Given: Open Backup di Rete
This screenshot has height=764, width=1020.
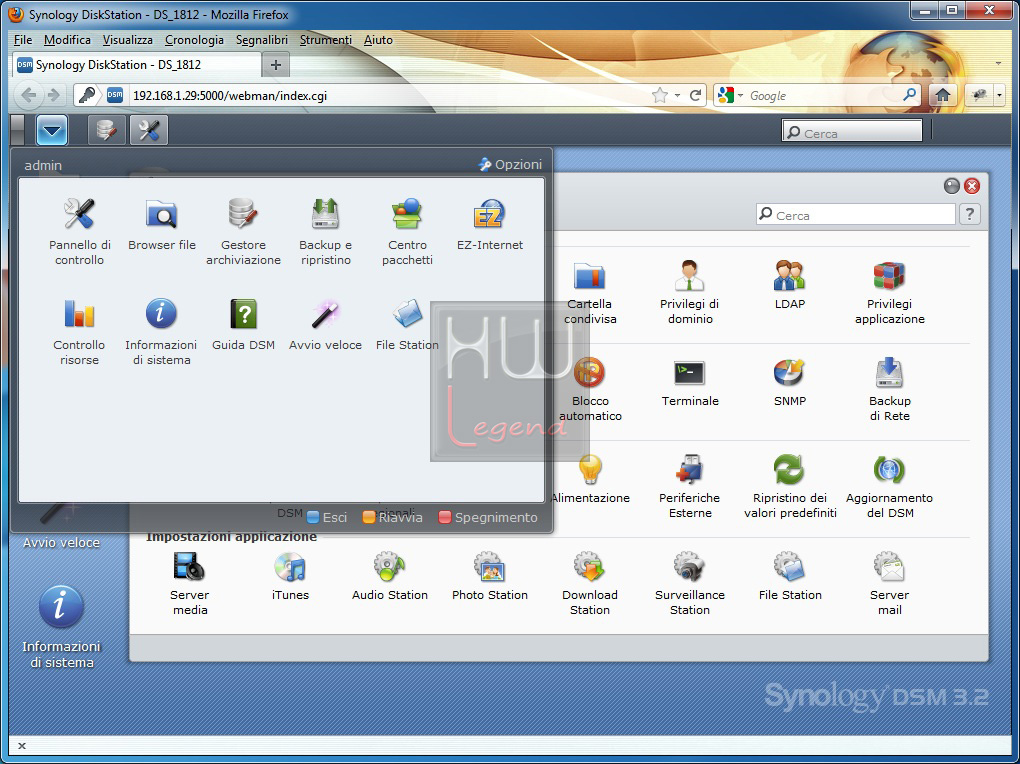Looking at the screenshot, I should click(889, 389).
